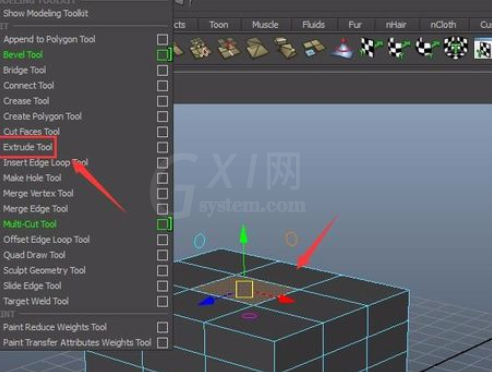
Task: Select Crease Tool menu entry
Action: (26, 101)
